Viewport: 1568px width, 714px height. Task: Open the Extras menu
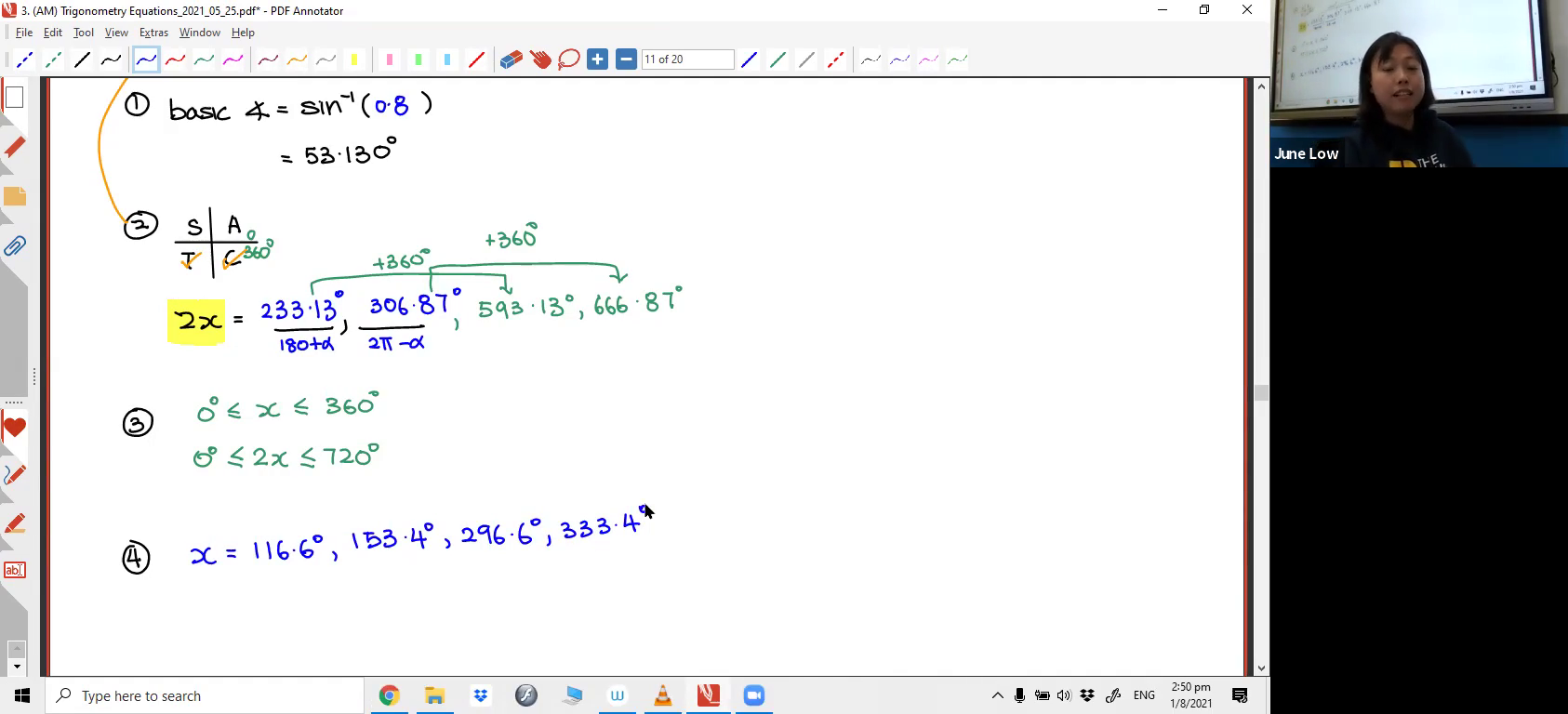[x=153, y=33]
